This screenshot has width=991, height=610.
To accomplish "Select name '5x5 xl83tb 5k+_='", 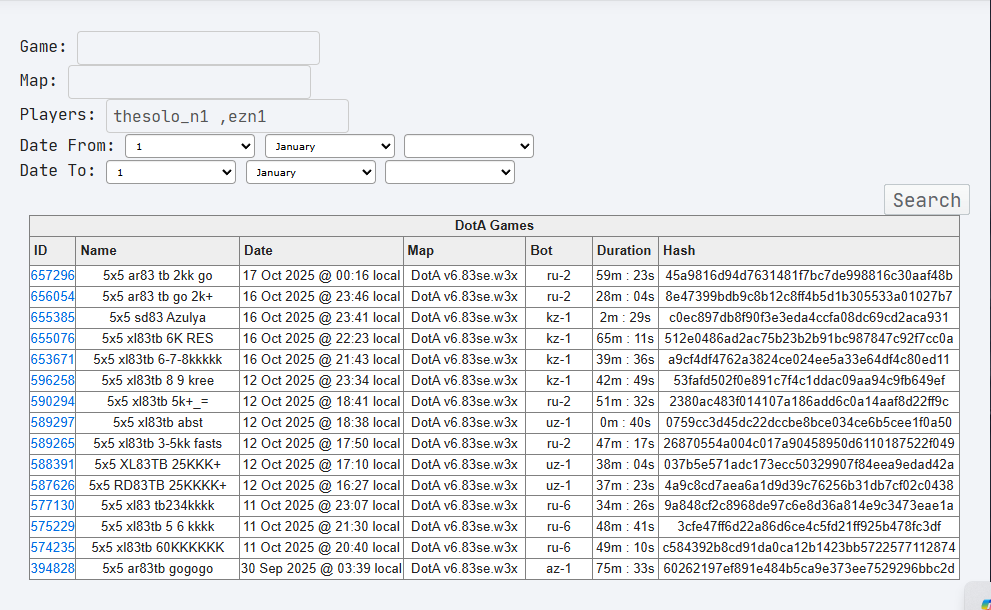I will point(157,401).
